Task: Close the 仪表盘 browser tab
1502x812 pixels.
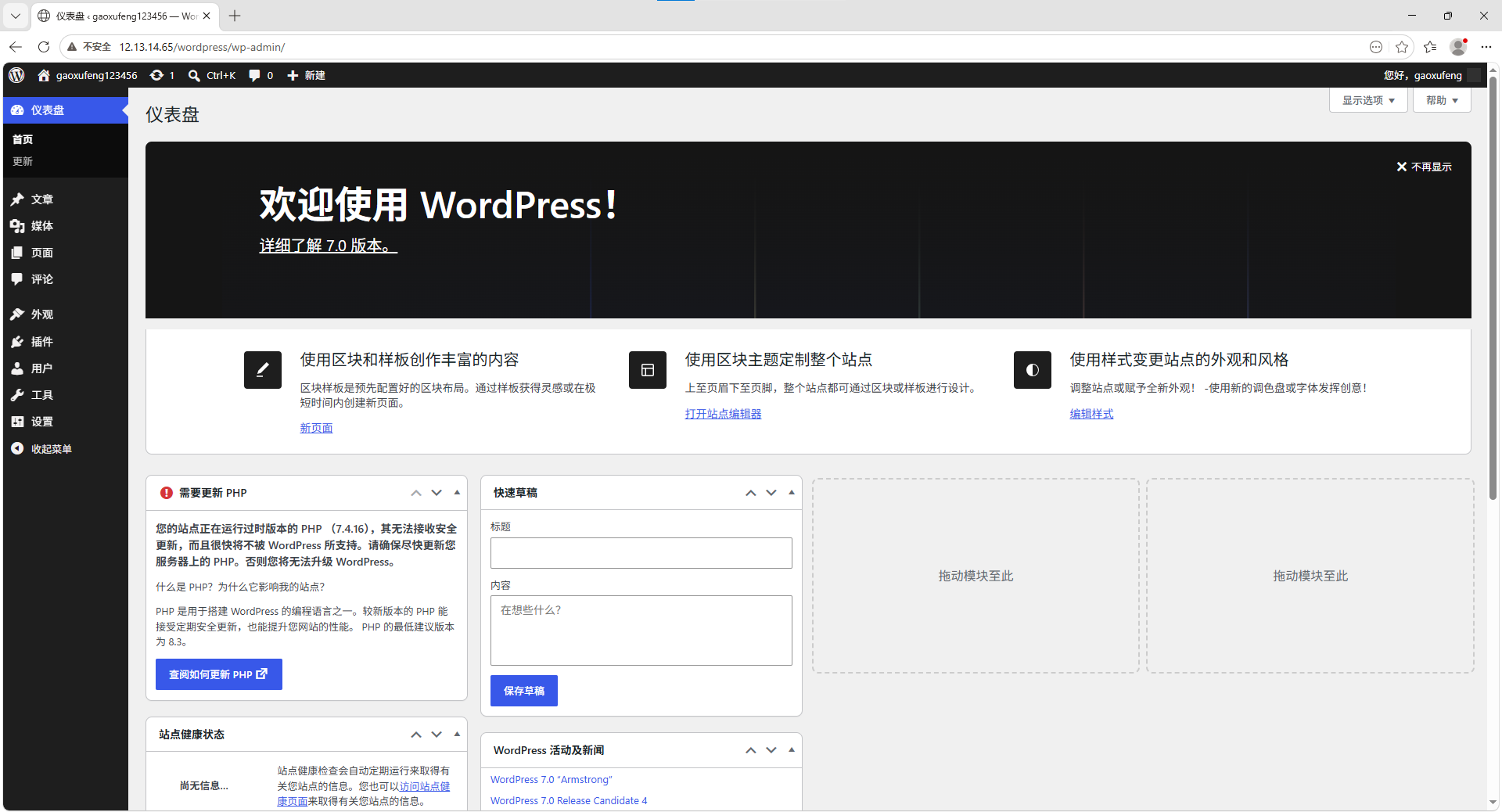Action: point(207,16)
